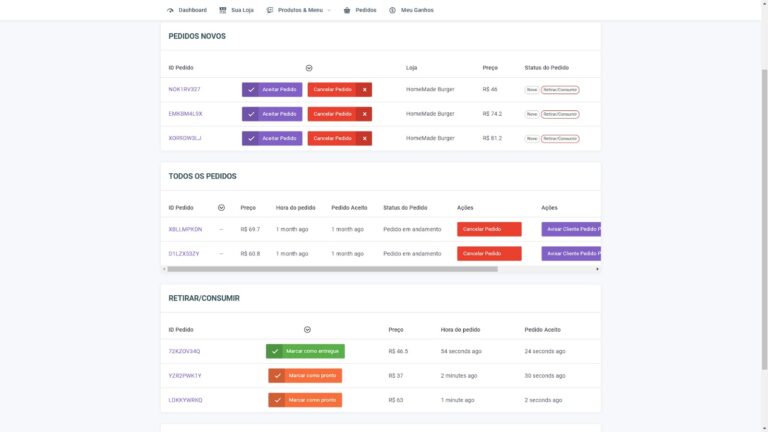Cancel in-progress order XBLLMPK0N
This screenshot has height=432, width=768.
click(489, 229)
